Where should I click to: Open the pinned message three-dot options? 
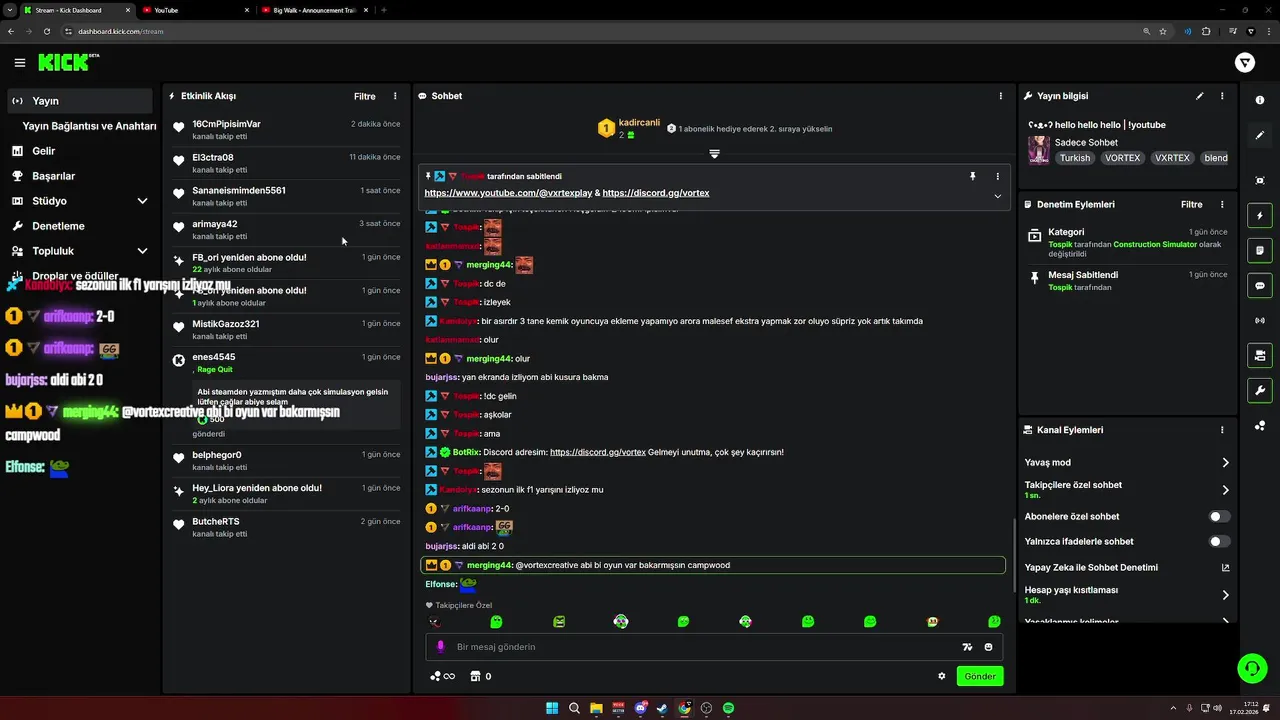coord(997,176)
